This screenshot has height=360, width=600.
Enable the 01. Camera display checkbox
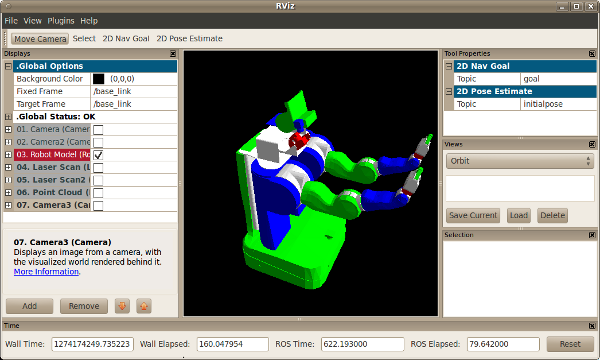pos(98,130)
